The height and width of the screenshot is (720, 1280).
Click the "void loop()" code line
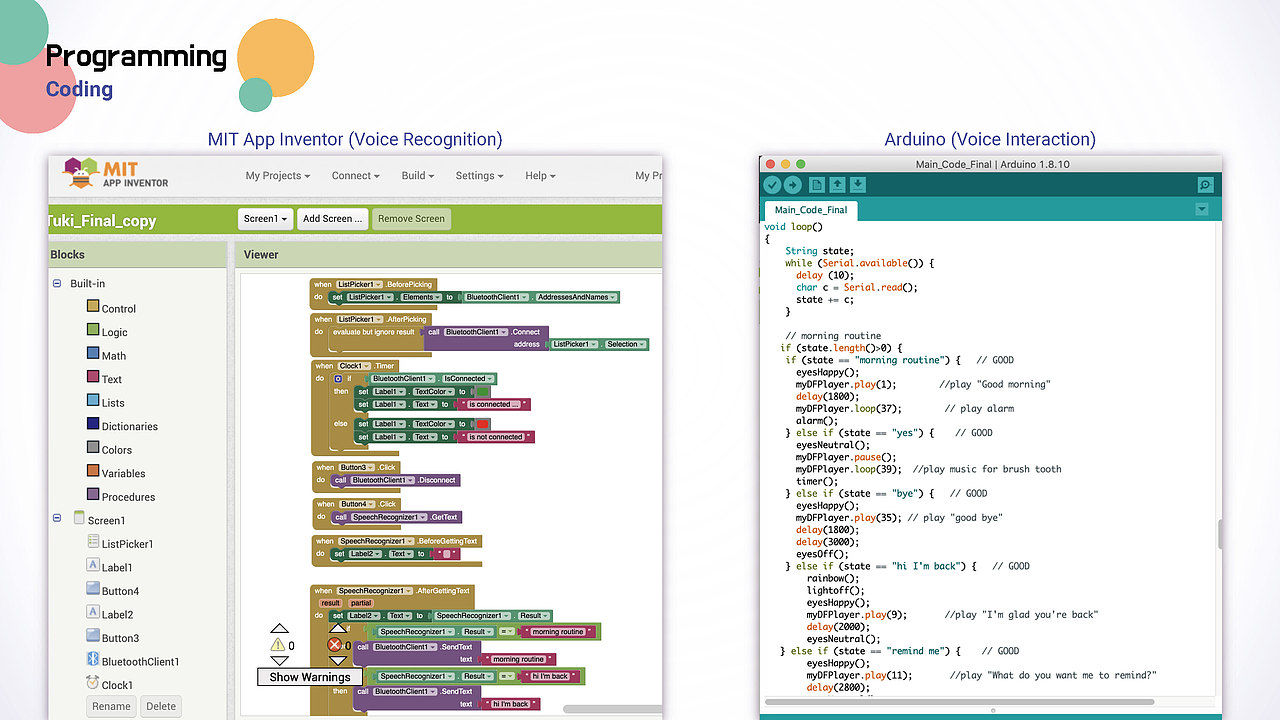pos(794,227)
